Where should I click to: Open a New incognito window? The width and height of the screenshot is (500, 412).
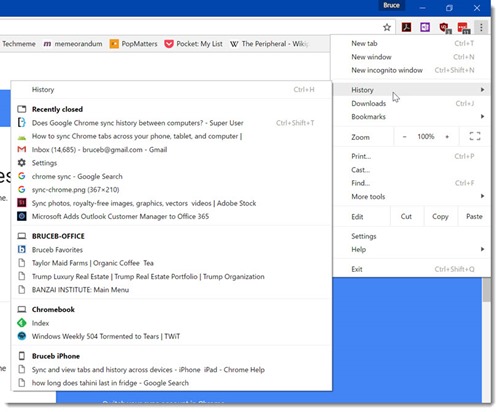[x=412, y=70]
